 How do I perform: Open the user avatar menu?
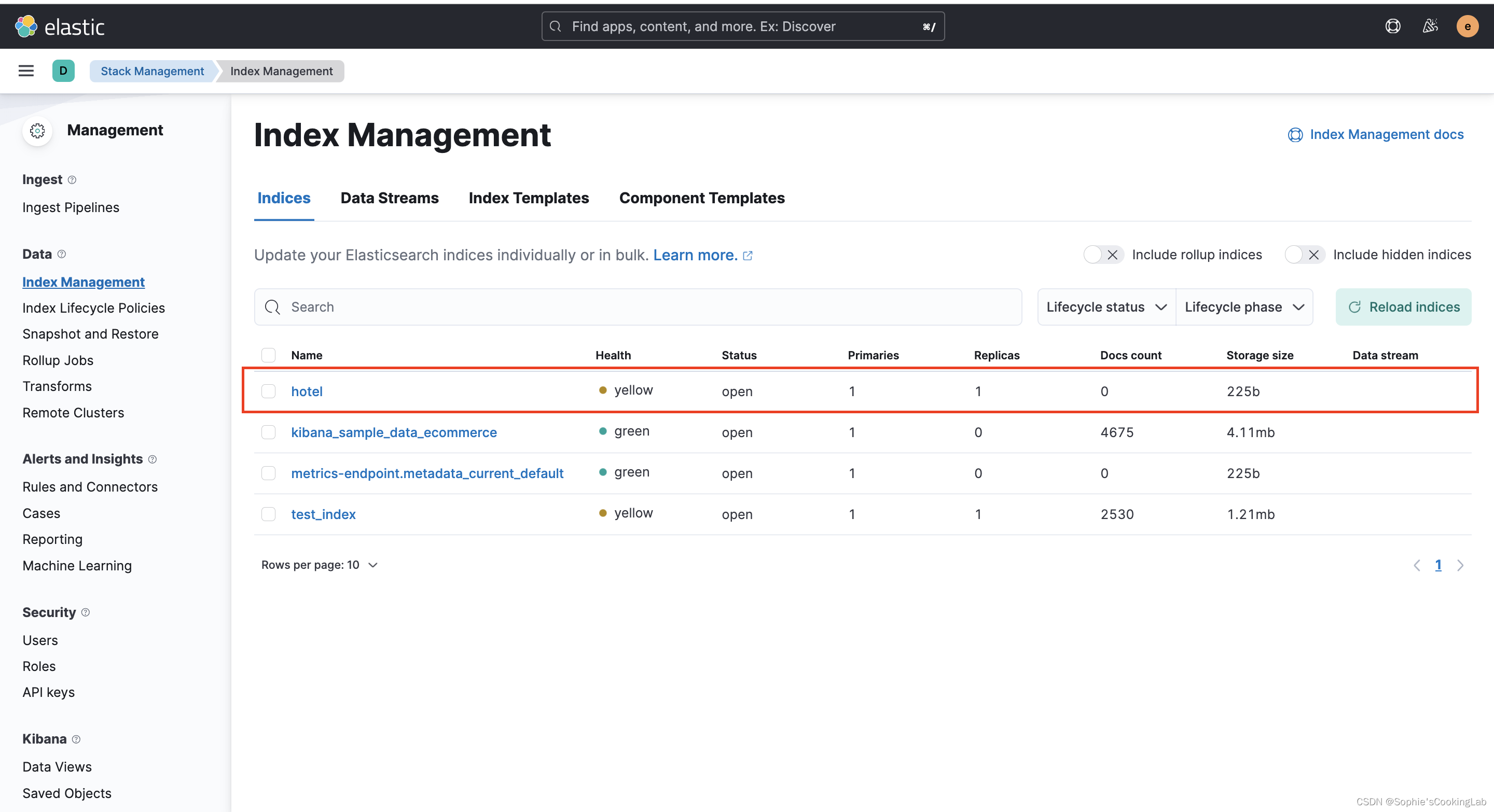[1468, 26]
